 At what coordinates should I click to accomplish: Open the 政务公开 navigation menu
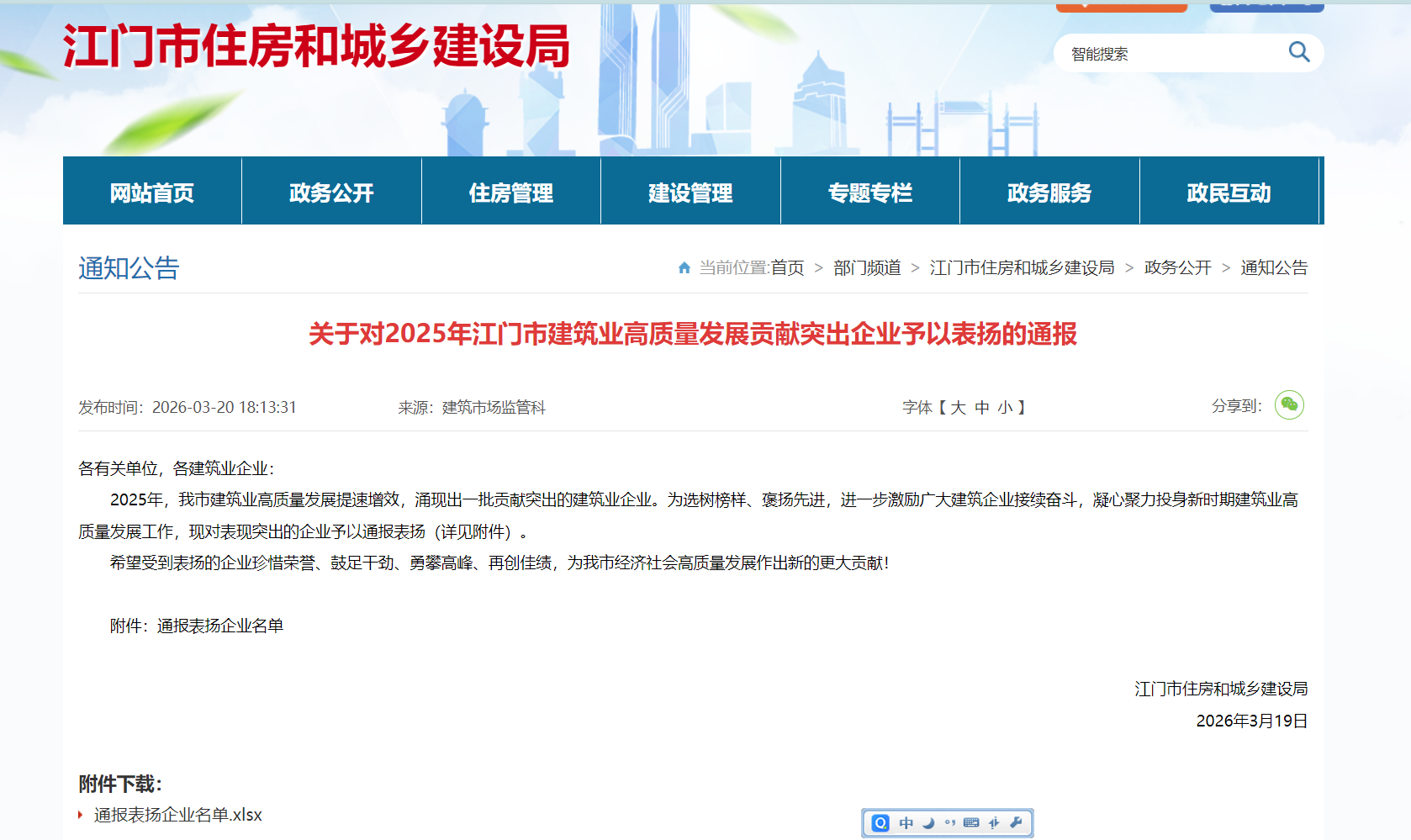click(331, 193)
